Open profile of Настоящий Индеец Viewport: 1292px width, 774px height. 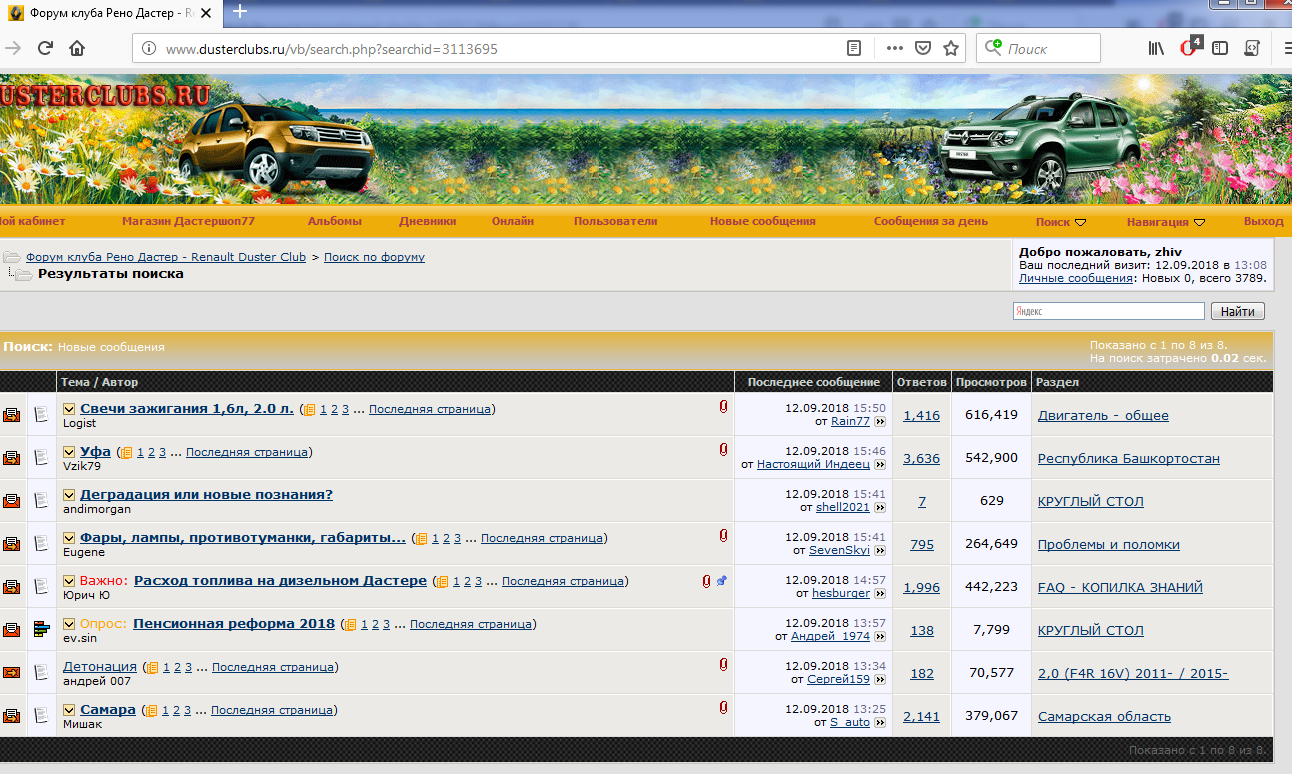815,464
